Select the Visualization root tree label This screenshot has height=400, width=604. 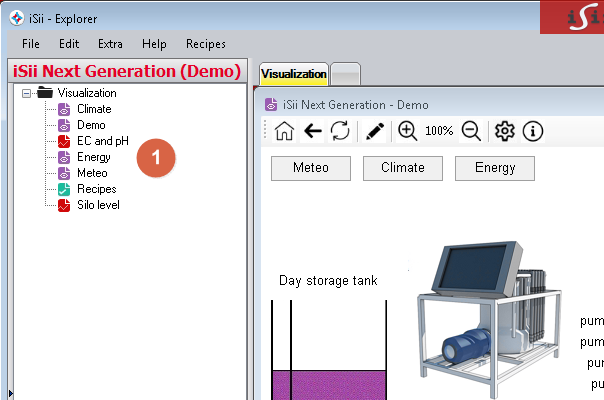pyautogui.click(x=87, y=93)
